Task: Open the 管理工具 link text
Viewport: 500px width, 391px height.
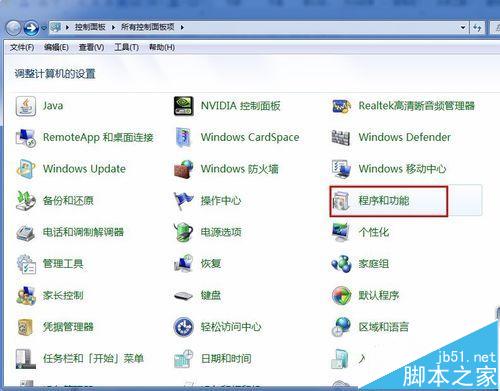Action: [63, 264]
